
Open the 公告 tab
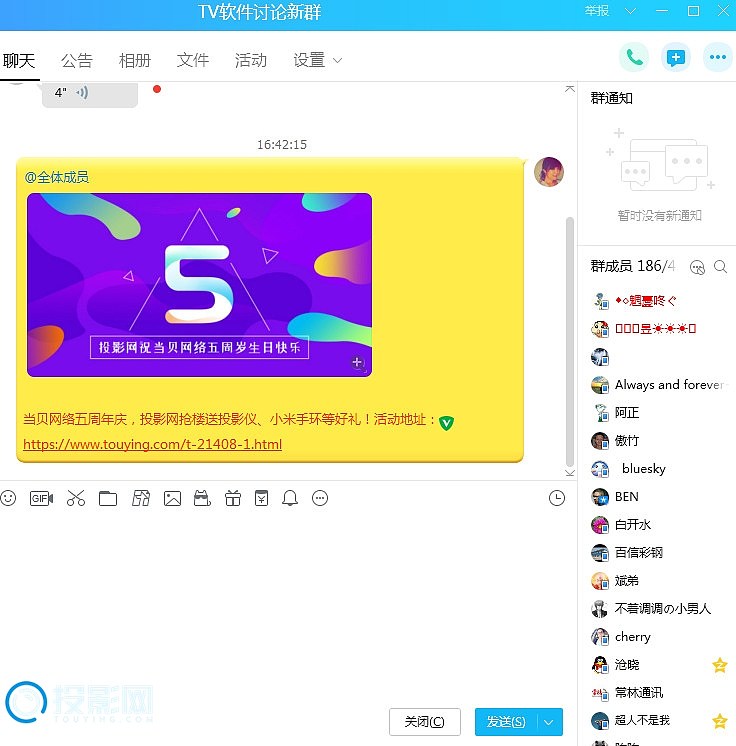pyautogui.click(x=77, y=60)
